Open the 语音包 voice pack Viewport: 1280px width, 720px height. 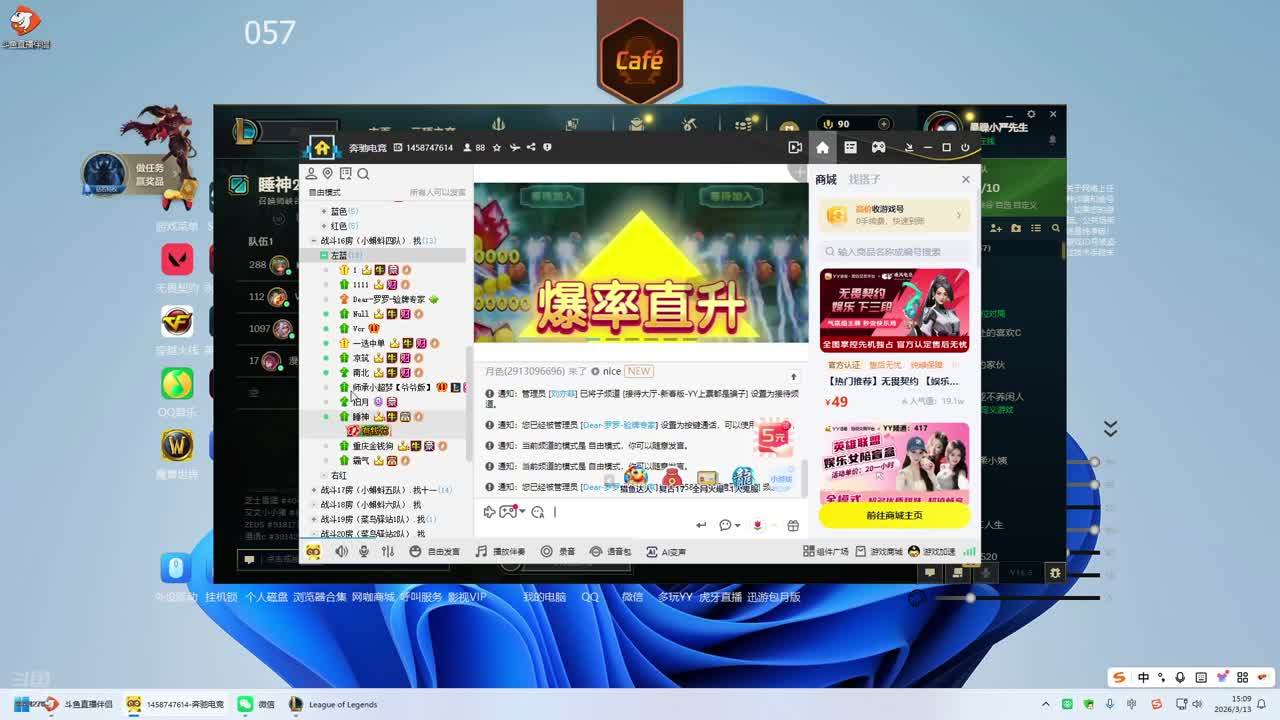pyautogui.click(x=610, y=551)
